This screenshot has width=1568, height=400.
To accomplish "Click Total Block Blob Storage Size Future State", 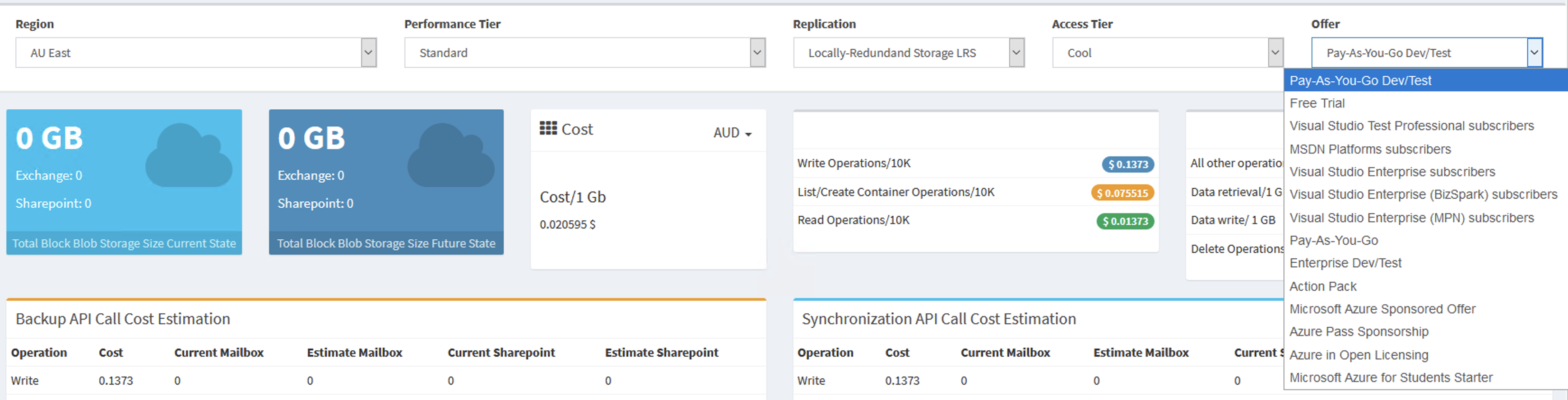I will tap(386, 243).
